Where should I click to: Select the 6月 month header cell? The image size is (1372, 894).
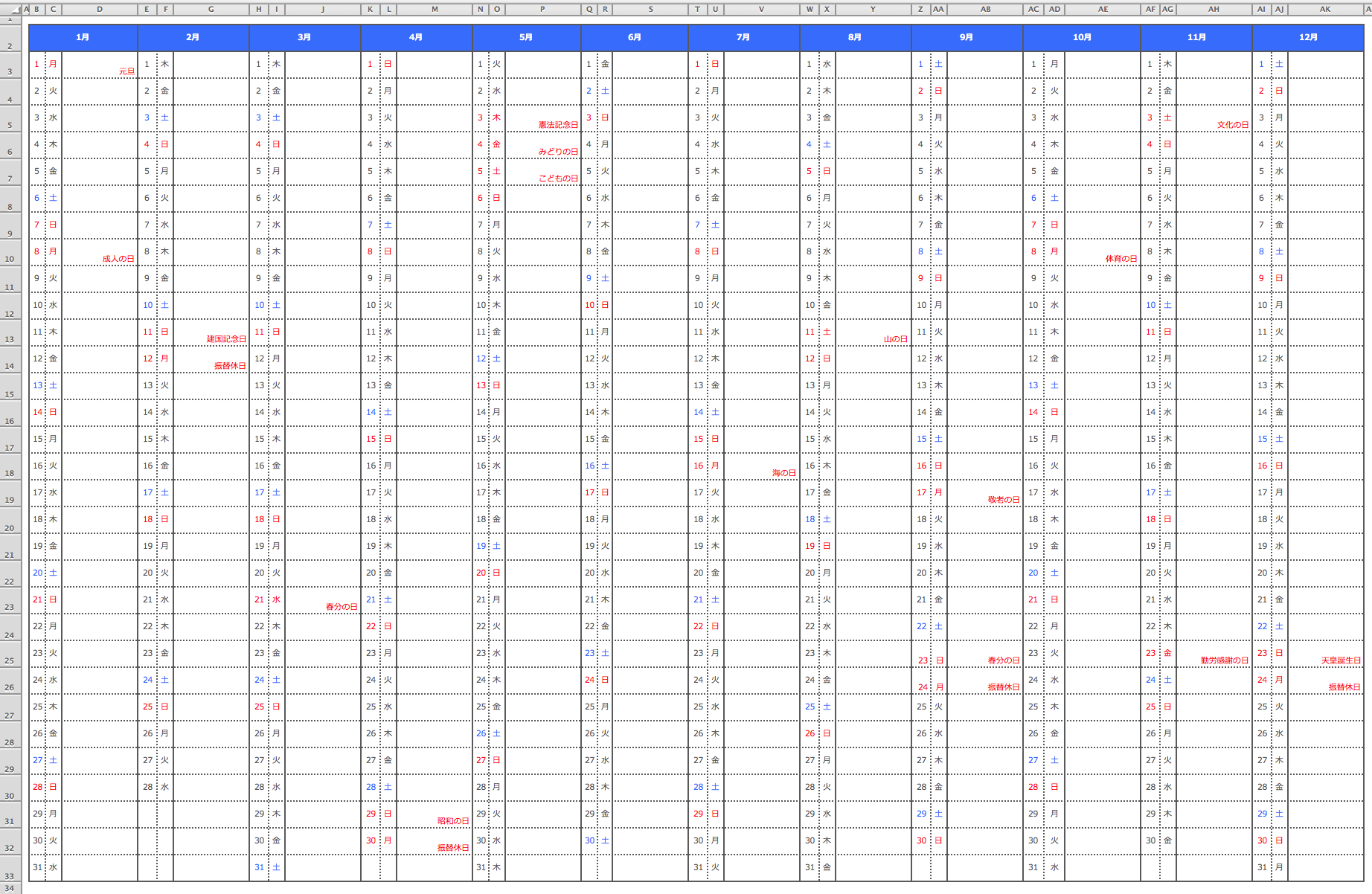[635, 37]
